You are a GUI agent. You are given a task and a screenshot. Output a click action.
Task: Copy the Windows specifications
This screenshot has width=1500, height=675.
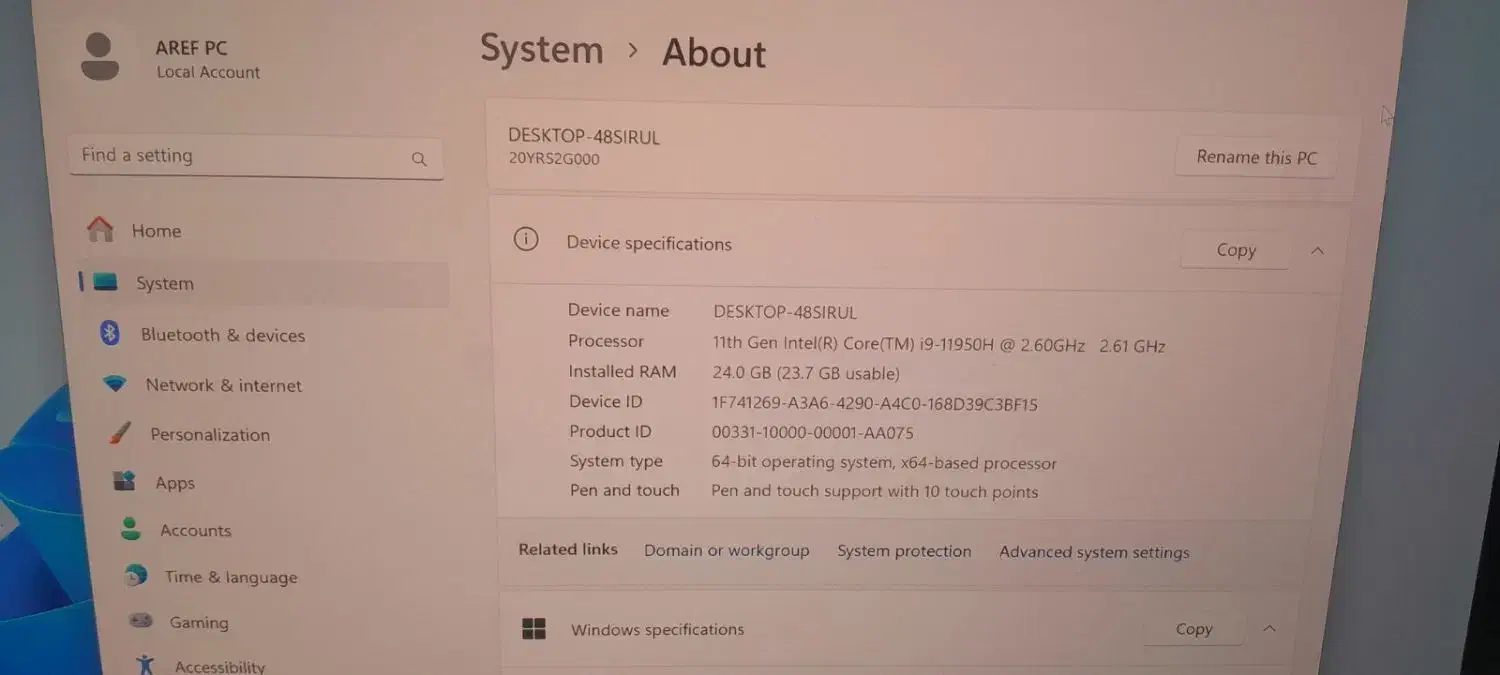pos(1193,629)
